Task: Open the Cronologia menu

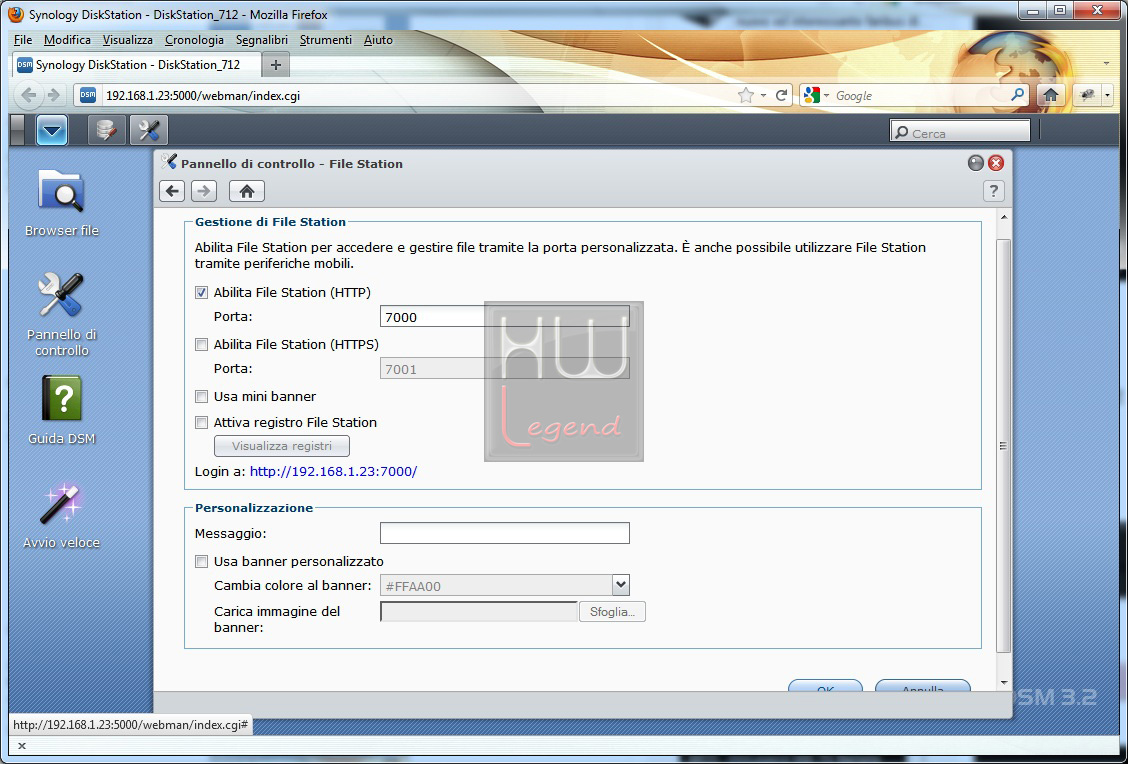Action: click(194, 40)
